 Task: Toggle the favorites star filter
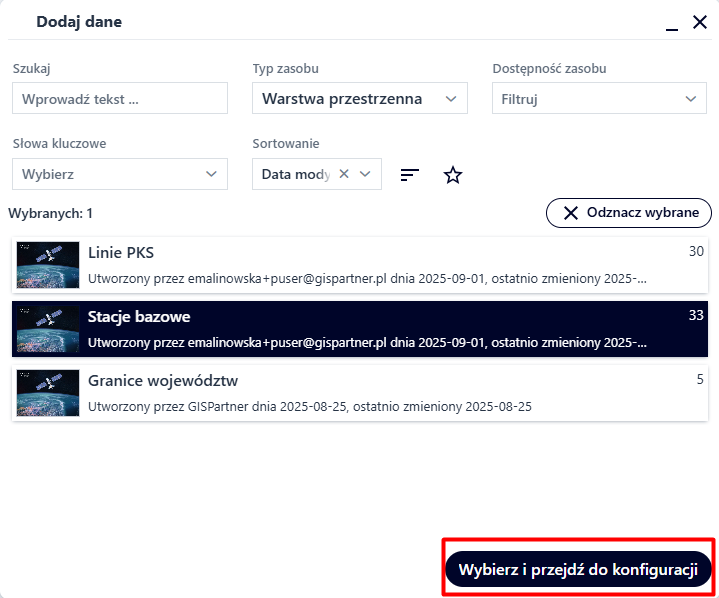[x=453, y=174]
